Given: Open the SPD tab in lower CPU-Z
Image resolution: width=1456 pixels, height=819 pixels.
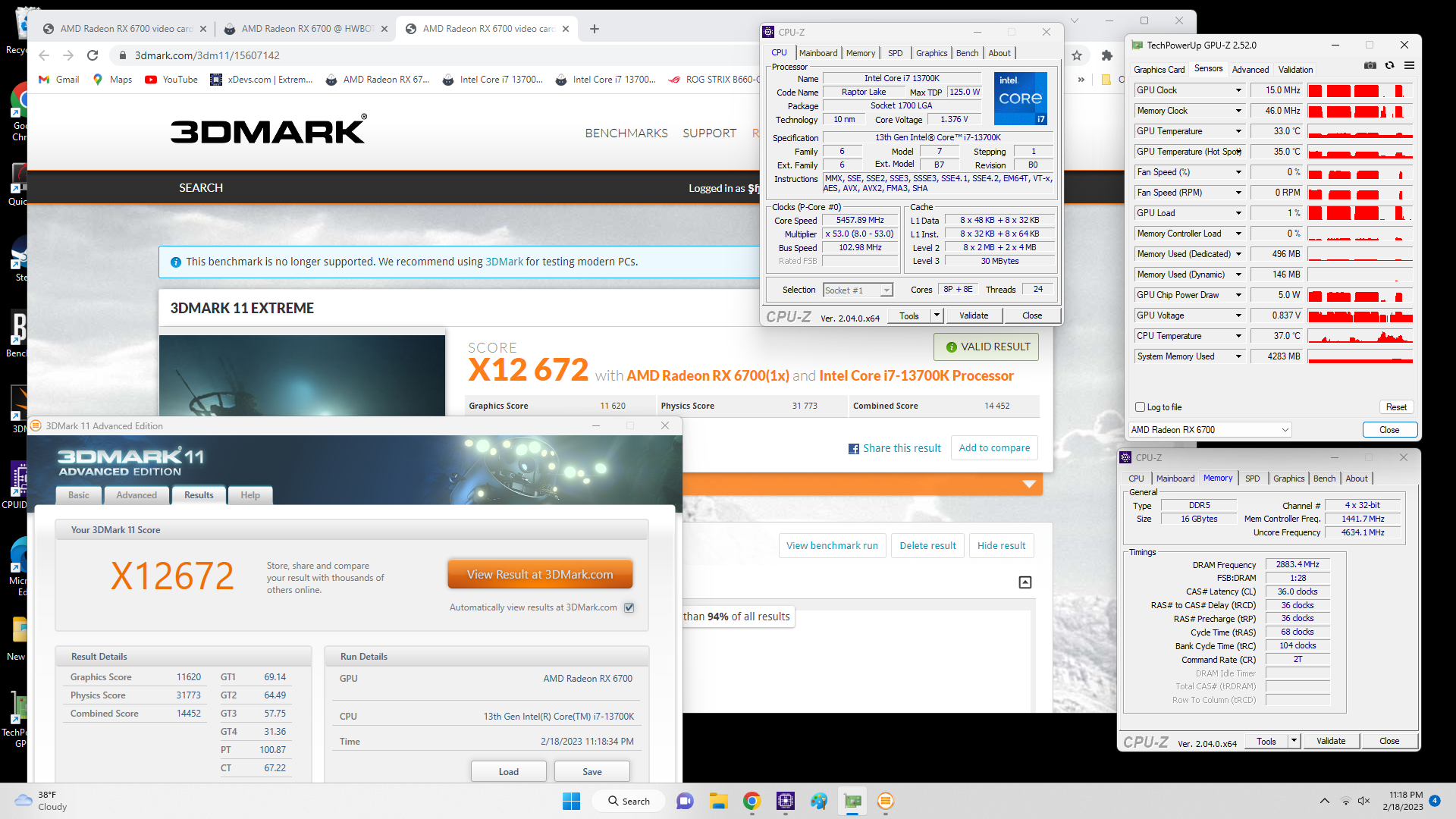Looking at the screenshot, I should pos(1252,479).
